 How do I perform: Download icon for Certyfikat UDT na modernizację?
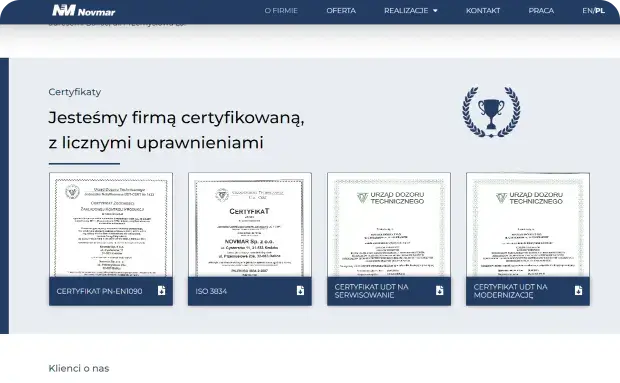(x=578, y=291)
